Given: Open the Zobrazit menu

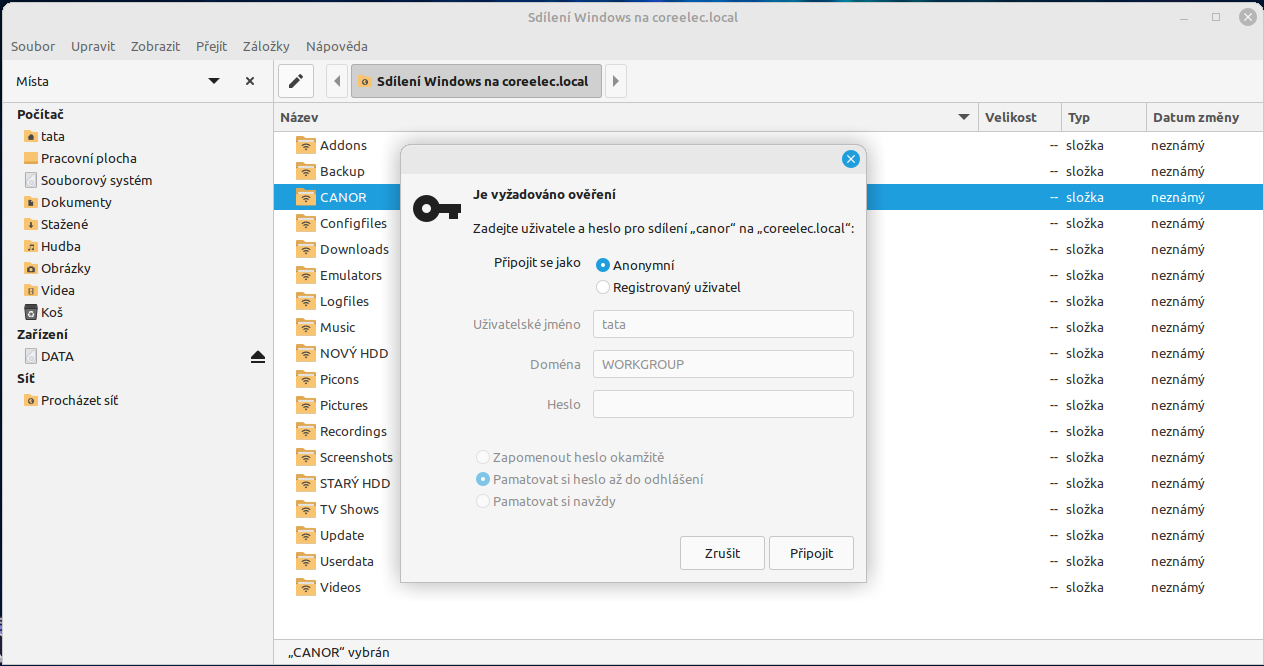Looking at the screenshot, I should tap(155, 46).
